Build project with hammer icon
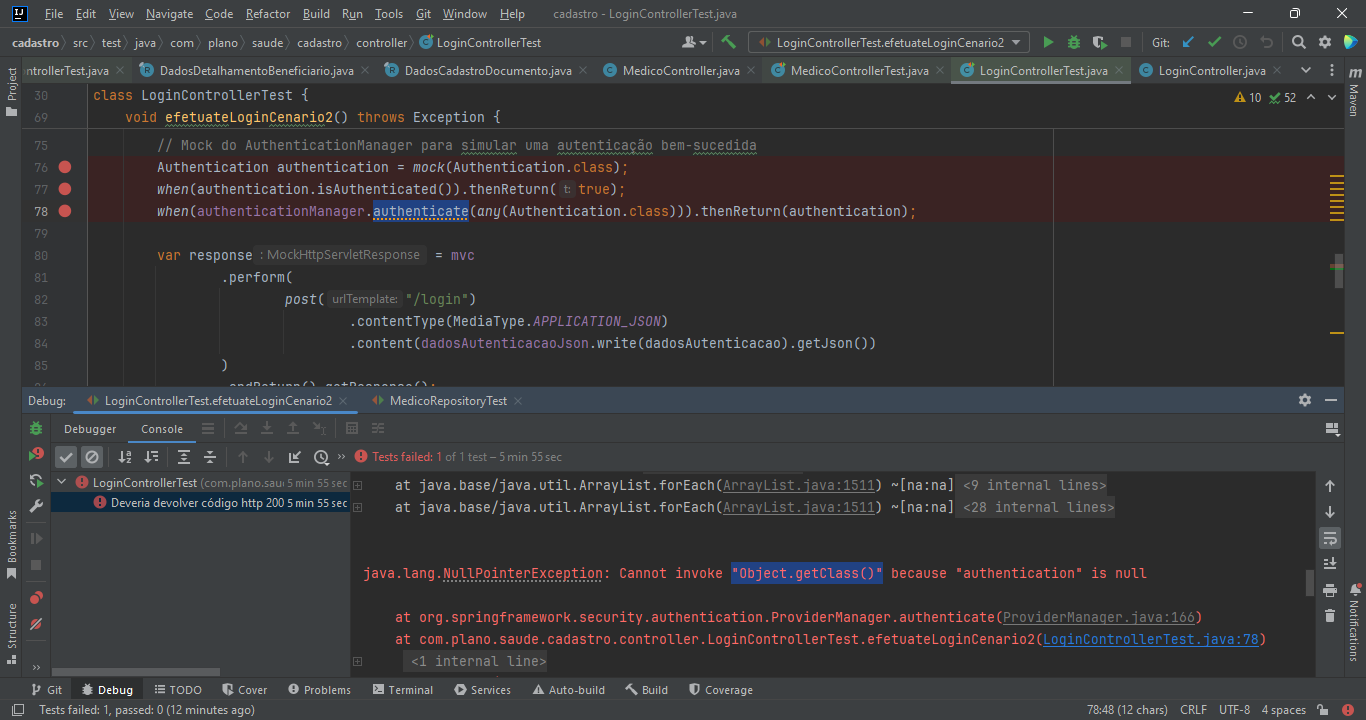The height and width of the screenshot is (720, 1366). [x=729, y=43]
